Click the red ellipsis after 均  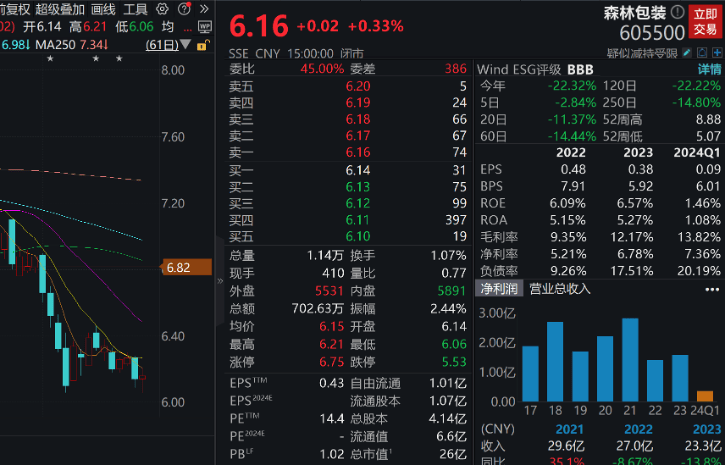pyautogui.click(x=188, y=29)
